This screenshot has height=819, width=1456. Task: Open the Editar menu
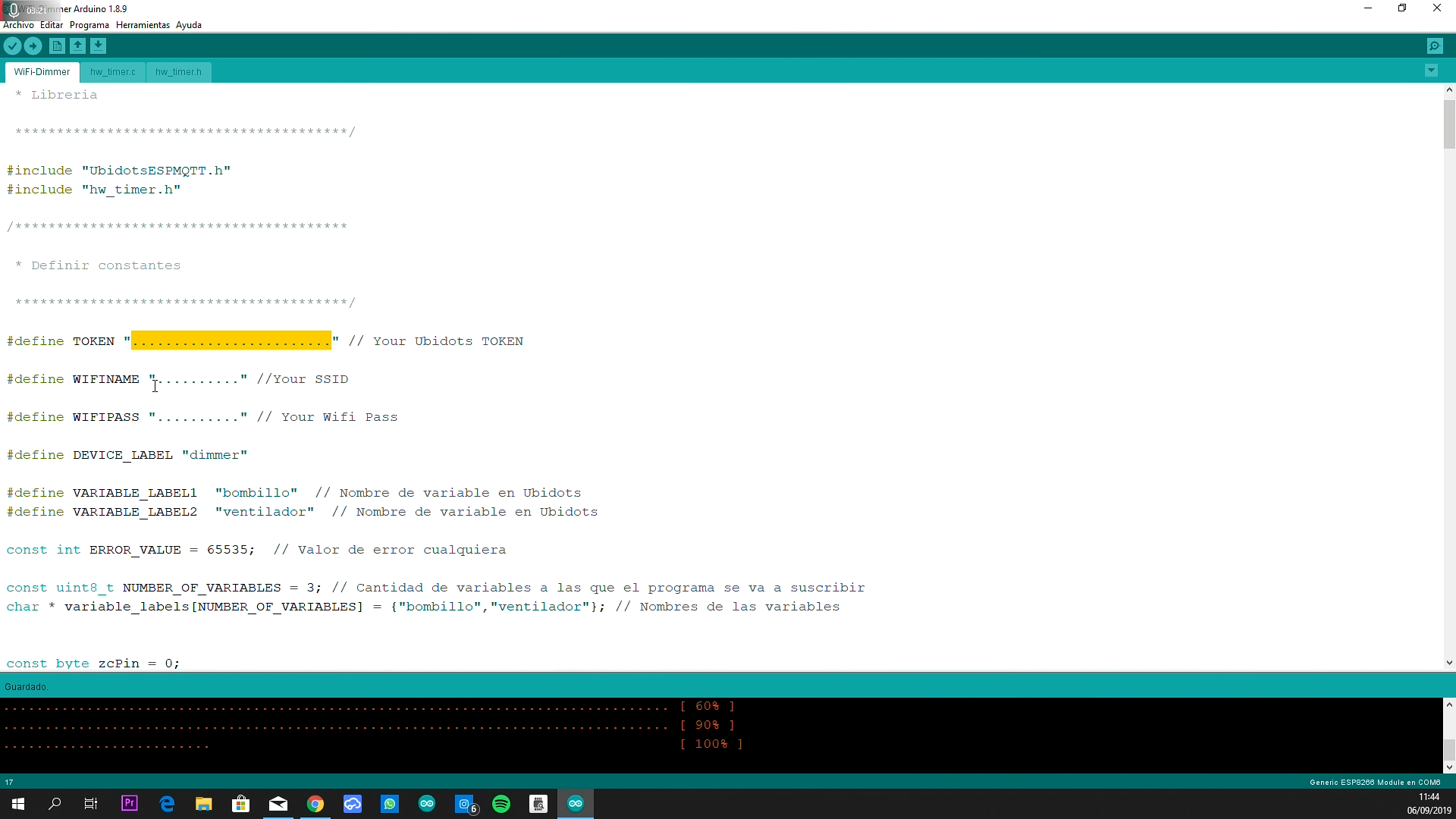(x=52, y=25)
